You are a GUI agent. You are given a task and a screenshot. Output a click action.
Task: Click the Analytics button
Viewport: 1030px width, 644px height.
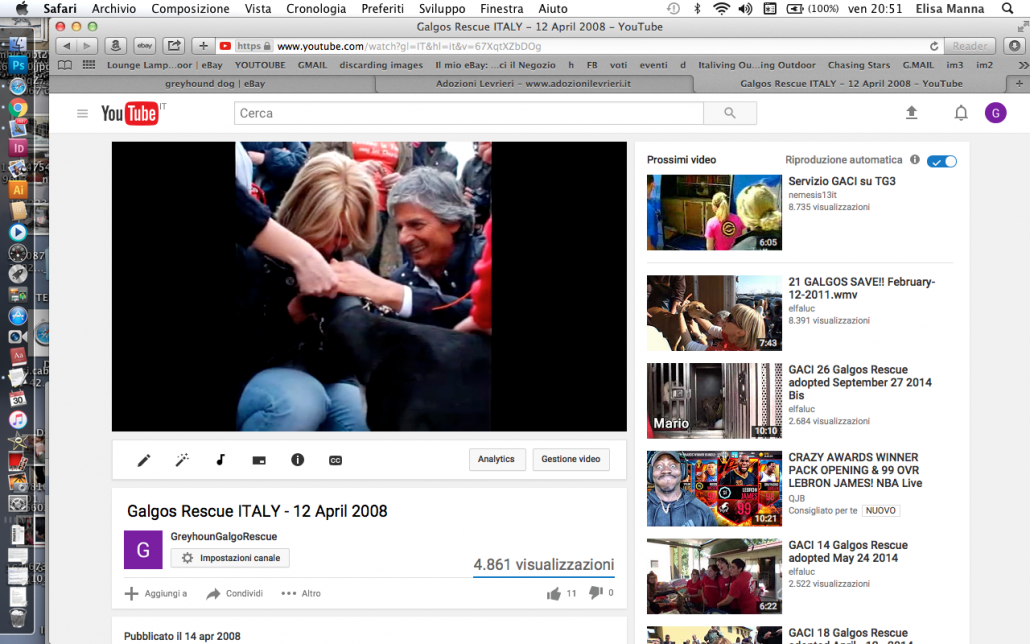pyautogui.click(x=497, y=459)
